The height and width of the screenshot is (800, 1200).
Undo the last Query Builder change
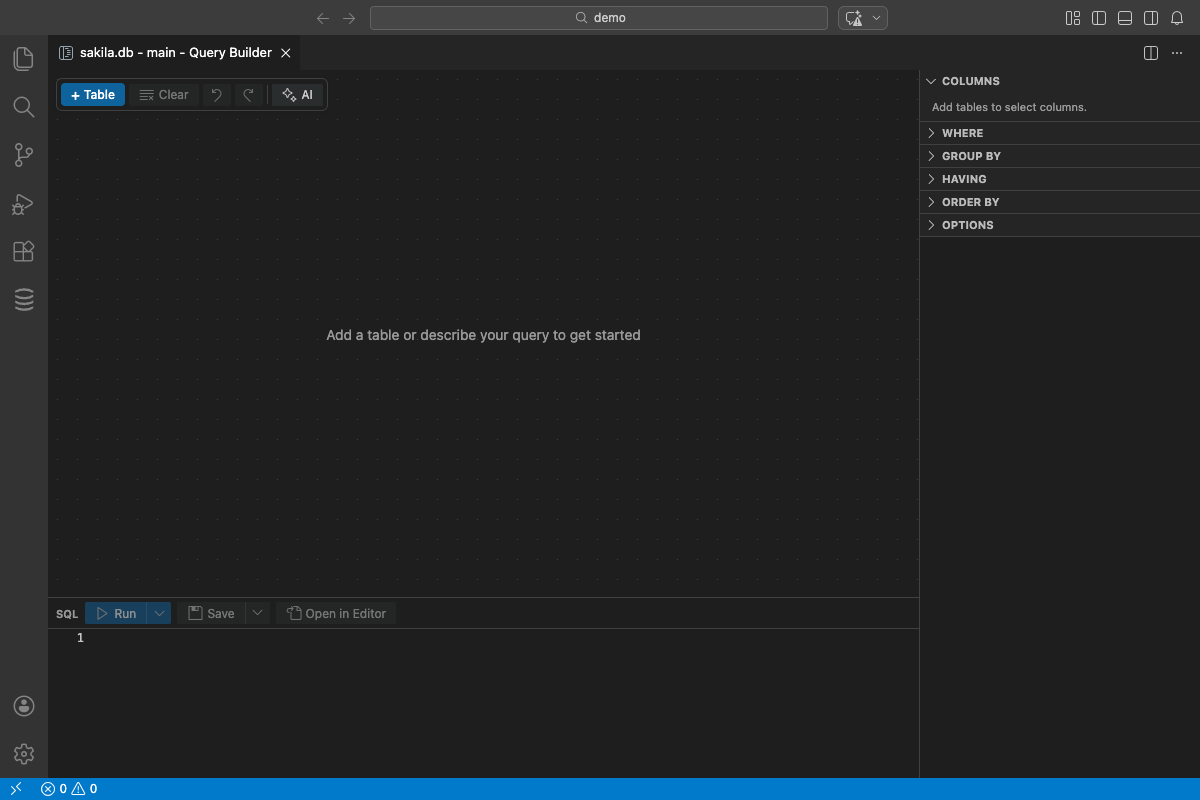pos(216,94)
